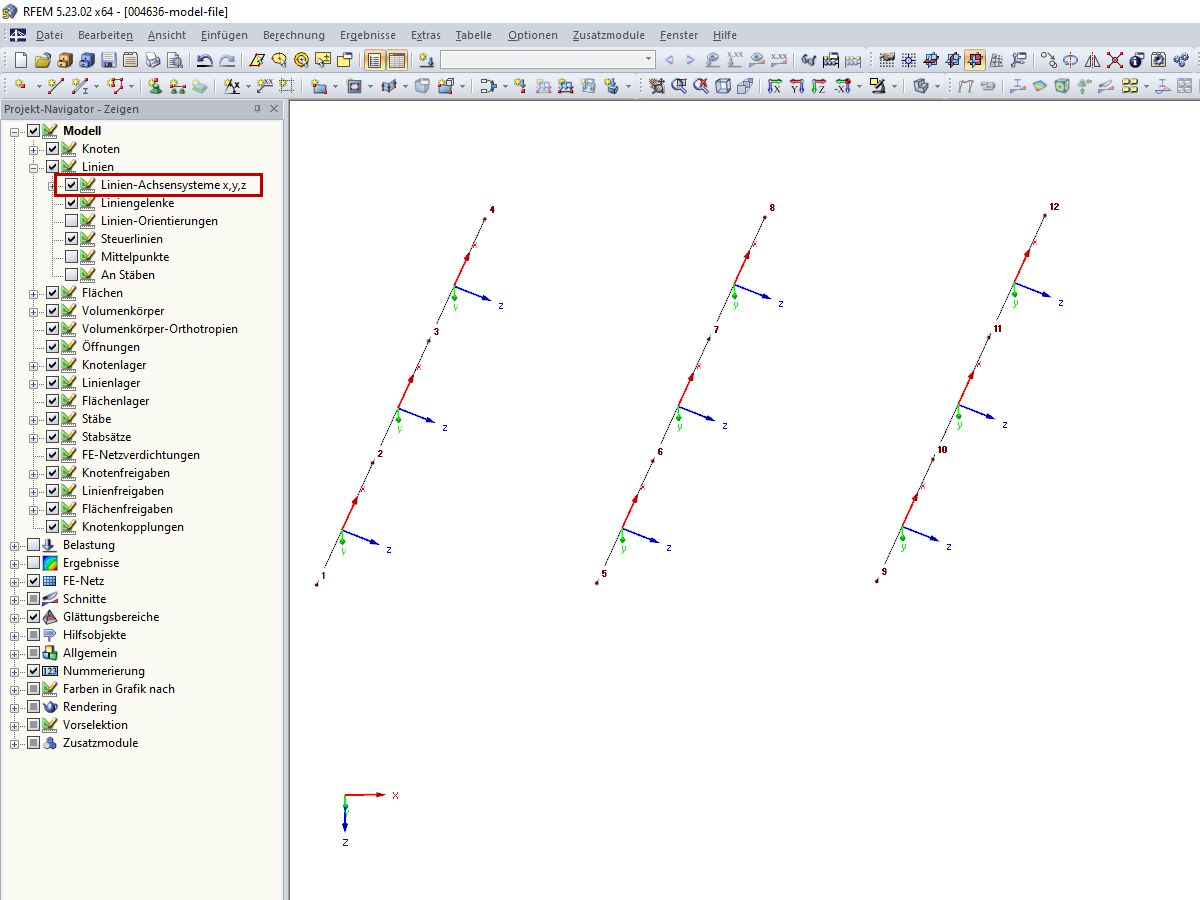Create a new model file
1200x900 pixels.
(20, 60)
